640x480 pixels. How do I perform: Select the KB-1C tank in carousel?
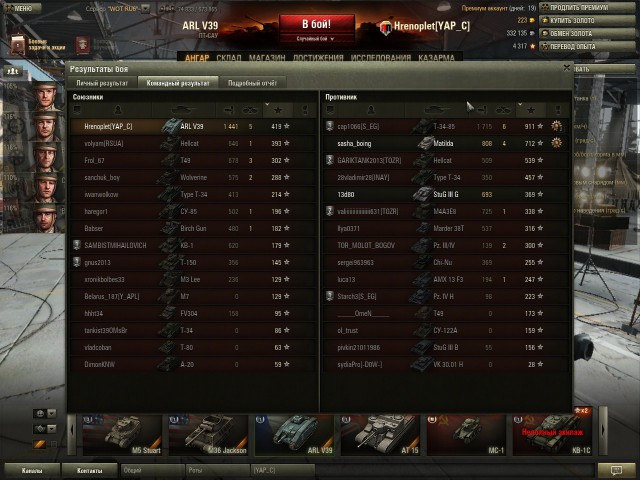click(552, 431)
